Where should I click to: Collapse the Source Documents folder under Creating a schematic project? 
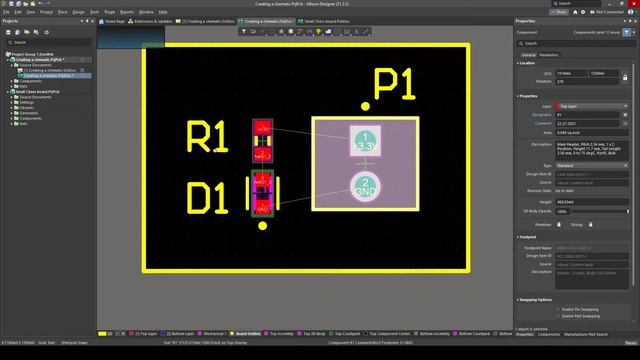coord(12,65)
